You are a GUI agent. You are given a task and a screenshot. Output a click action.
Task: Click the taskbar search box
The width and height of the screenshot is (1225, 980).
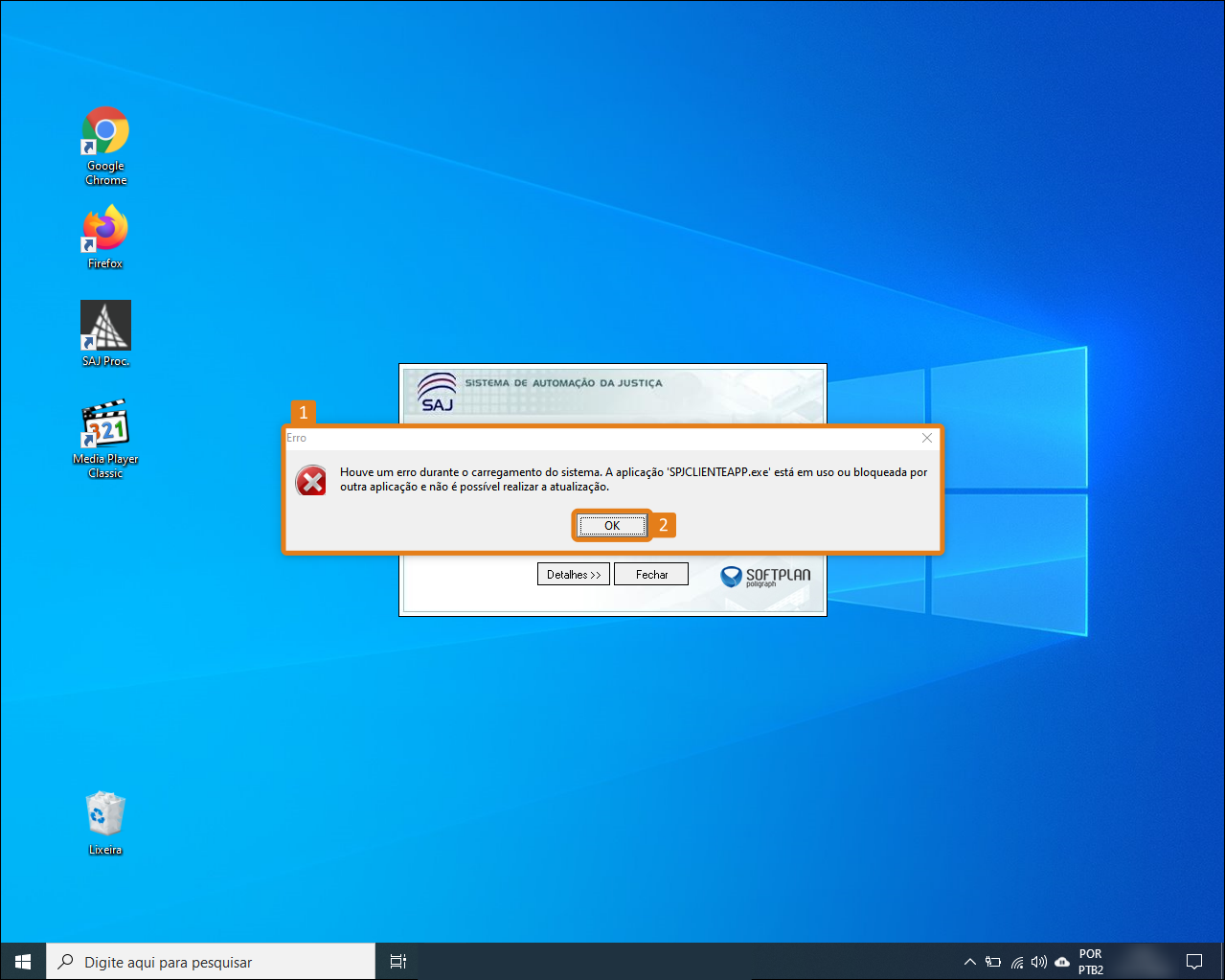pyautogui.click(x=211, y=961)
